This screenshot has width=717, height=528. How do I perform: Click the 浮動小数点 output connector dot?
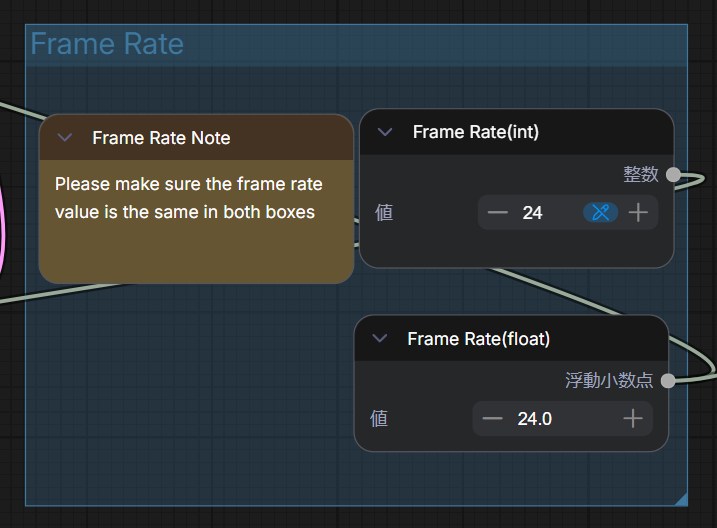coord(668,380)
